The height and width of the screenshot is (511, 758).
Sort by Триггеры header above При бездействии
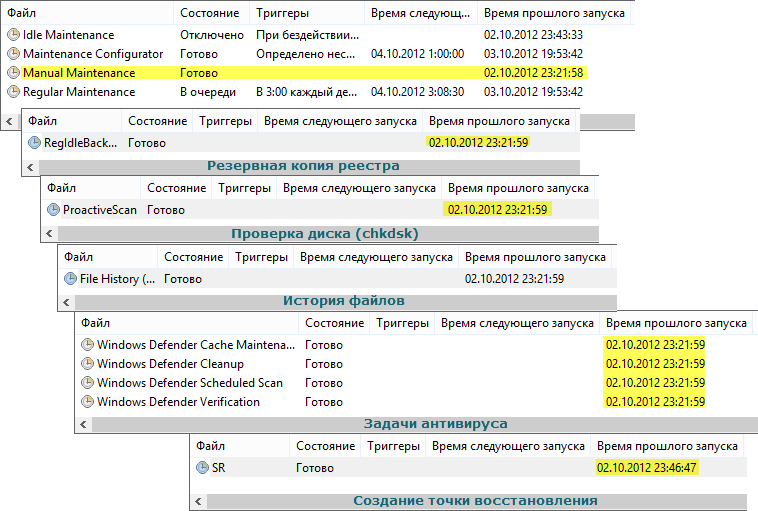tap(306, 13)
